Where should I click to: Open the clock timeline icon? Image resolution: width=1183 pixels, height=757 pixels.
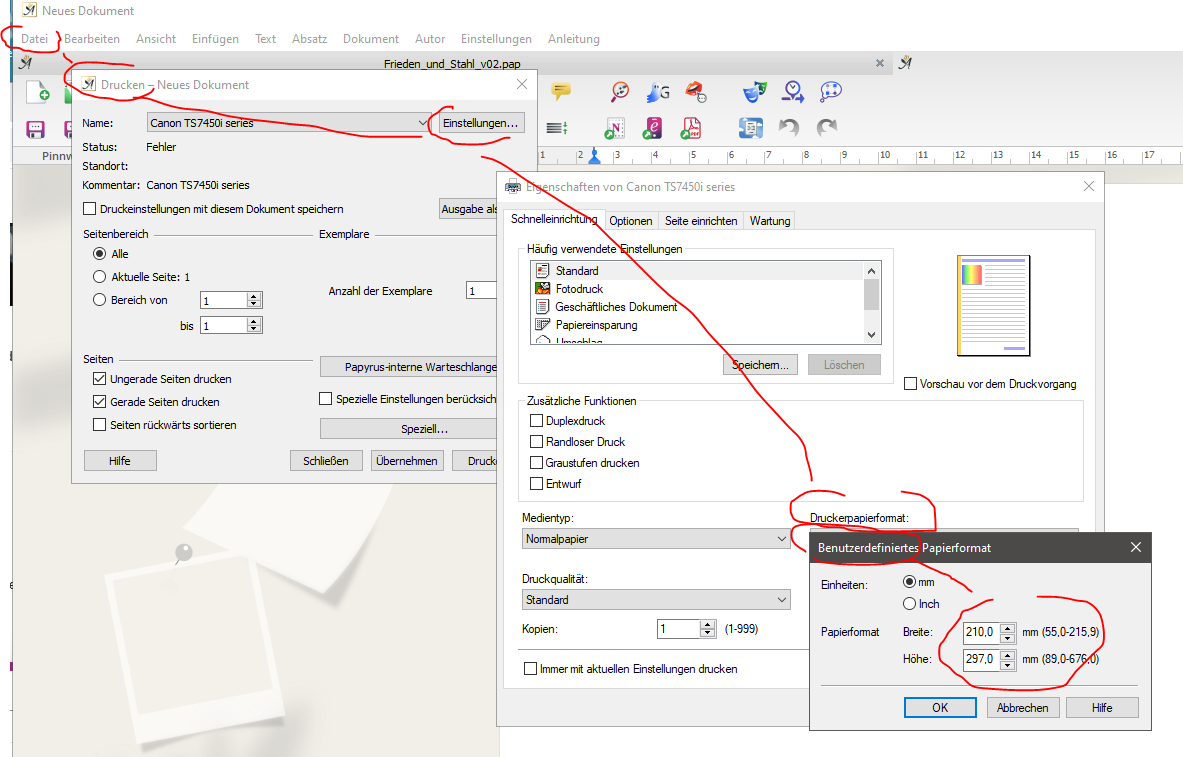tap(793, 92)
